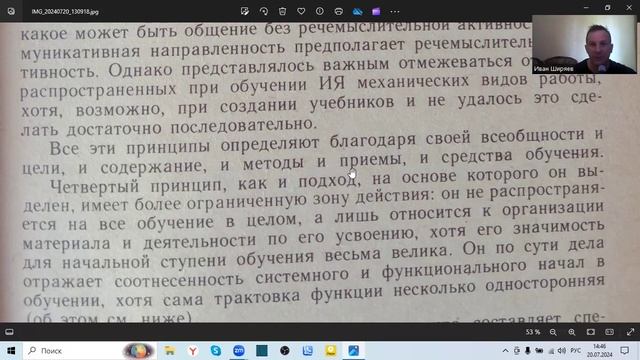The width and height of the screenshot is (640, 360).
Task: Click the 53 % zoom level value
Action: click(x=533, y=332)
